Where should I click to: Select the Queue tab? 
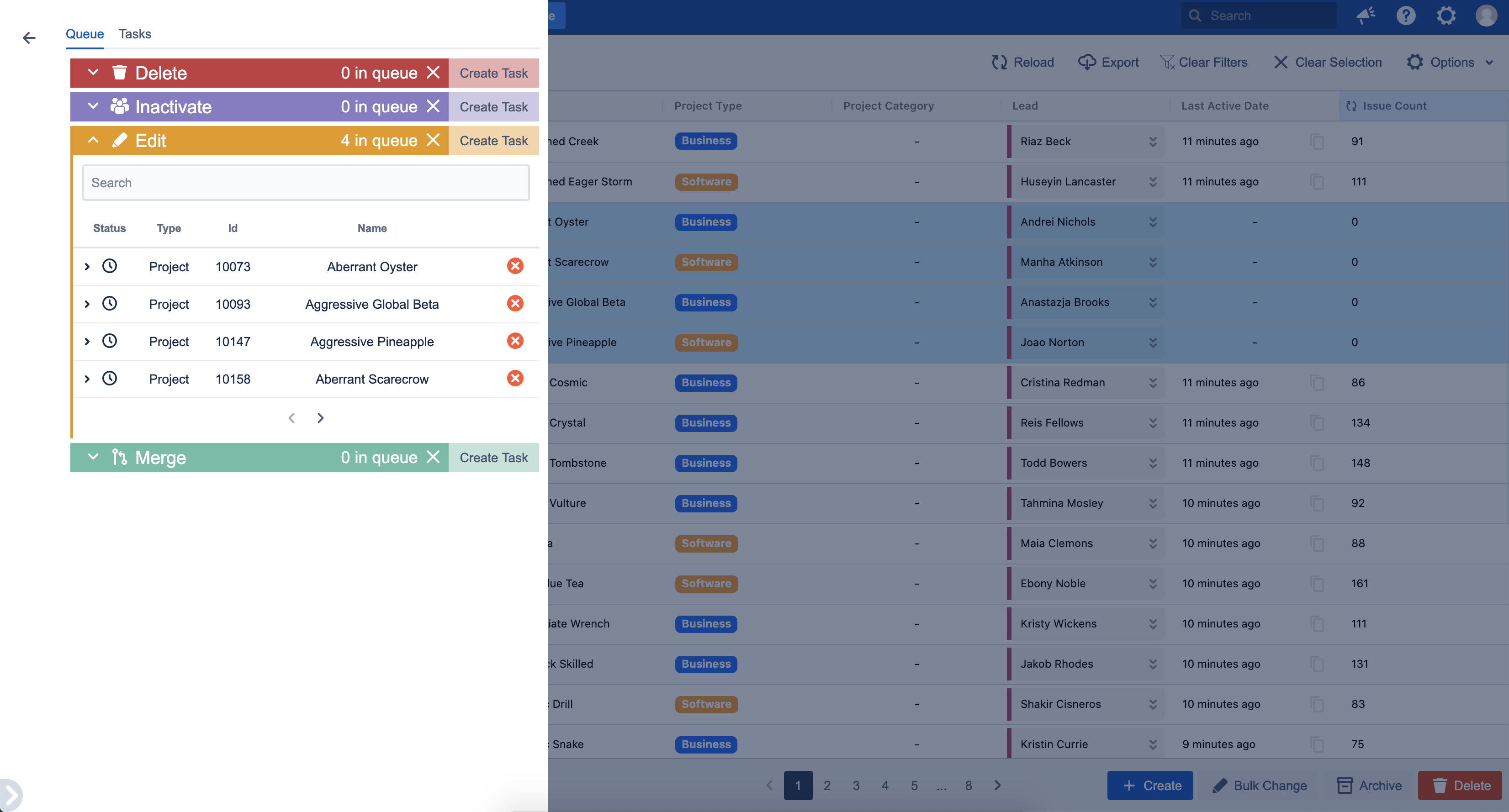[85, 34]
